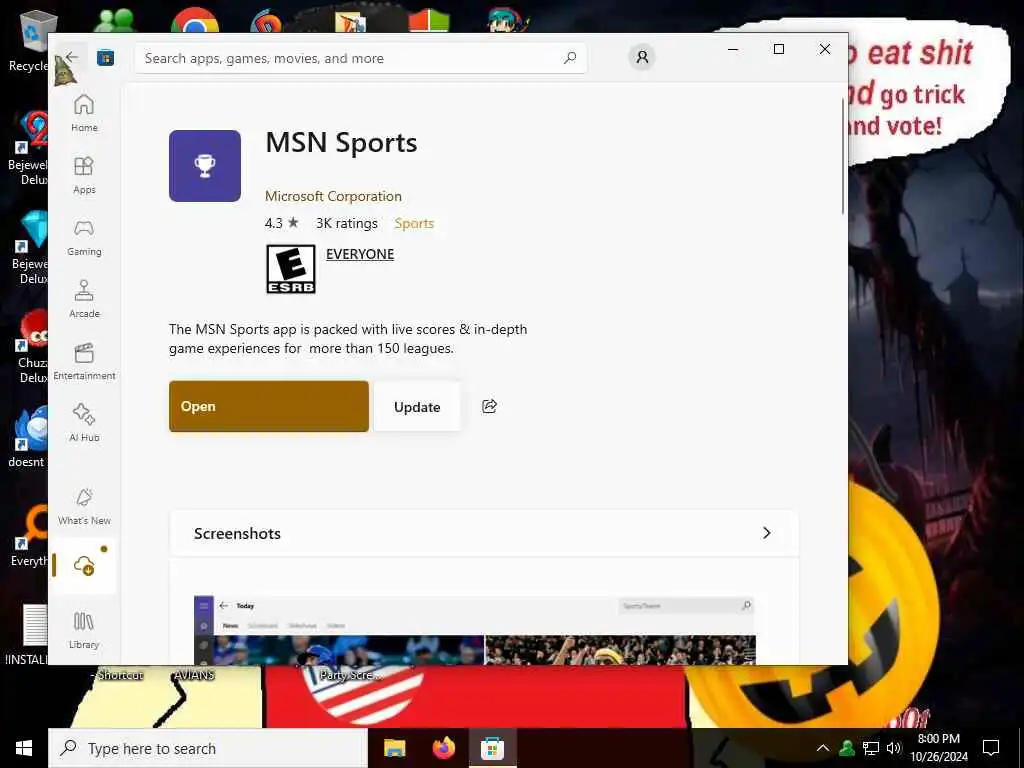Select the doesnt desktop shortcut
Viewport: 1024px width, 768px height.
point(27,438)
